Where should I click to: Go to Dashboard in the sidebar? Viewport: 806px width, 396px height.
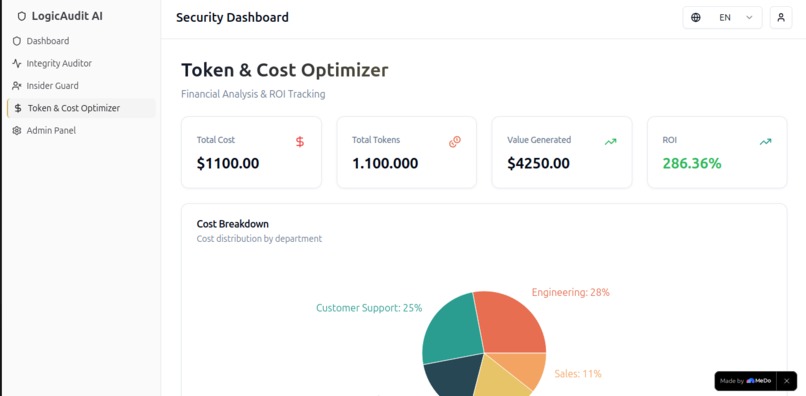[81, 41]
